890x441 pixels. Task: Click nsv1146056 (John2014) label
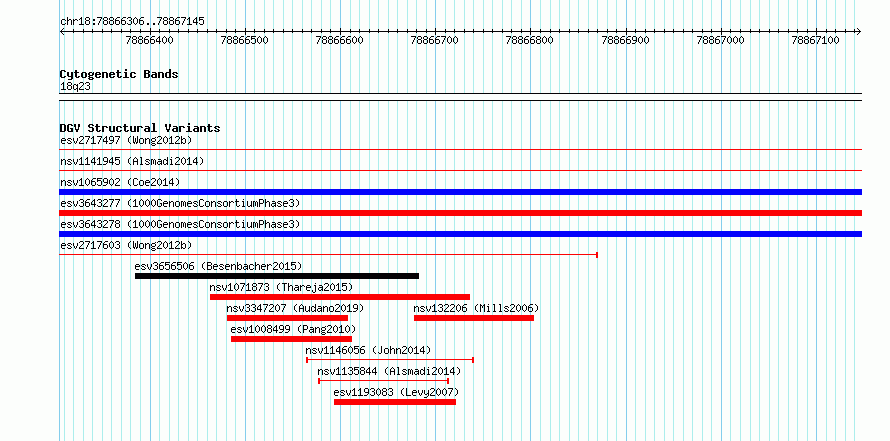[368, 350]
